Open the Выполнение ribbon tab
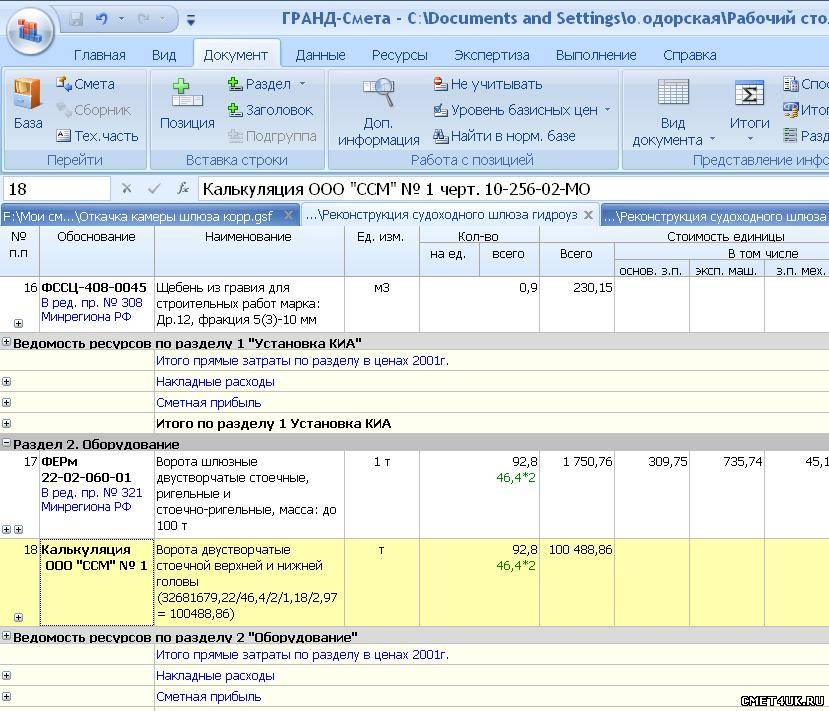Image resolution: width=829 pixels, height=711 pixels. click(x=596, y=55)
